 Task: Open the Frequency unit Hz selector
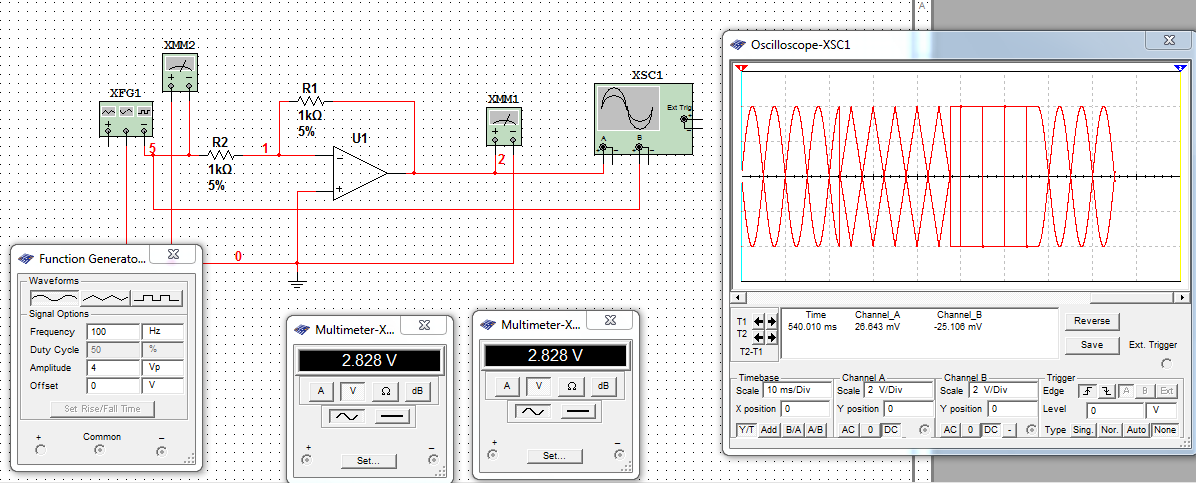click(162, 332)
